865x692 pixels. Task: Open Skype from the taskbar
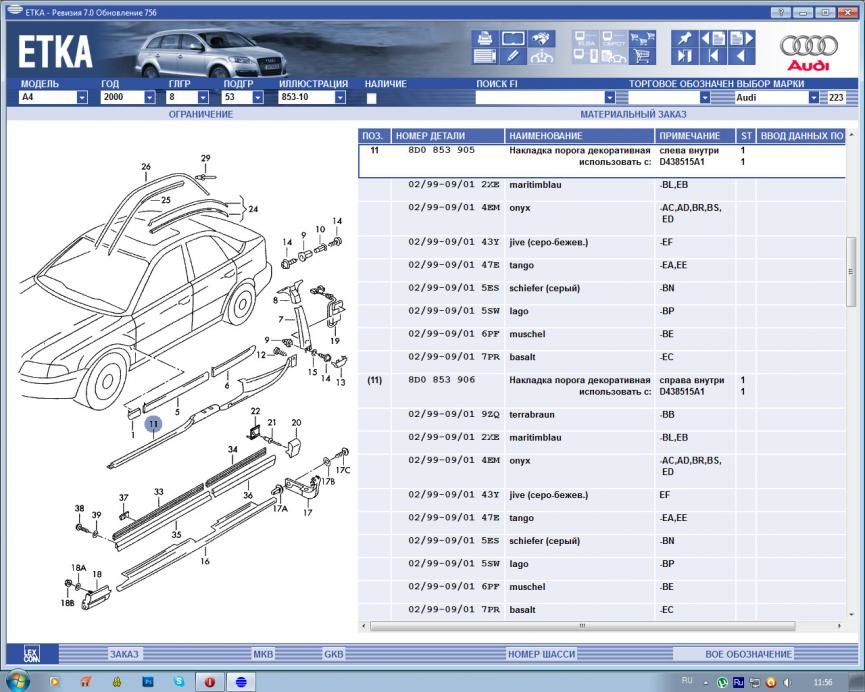[179, 682]
